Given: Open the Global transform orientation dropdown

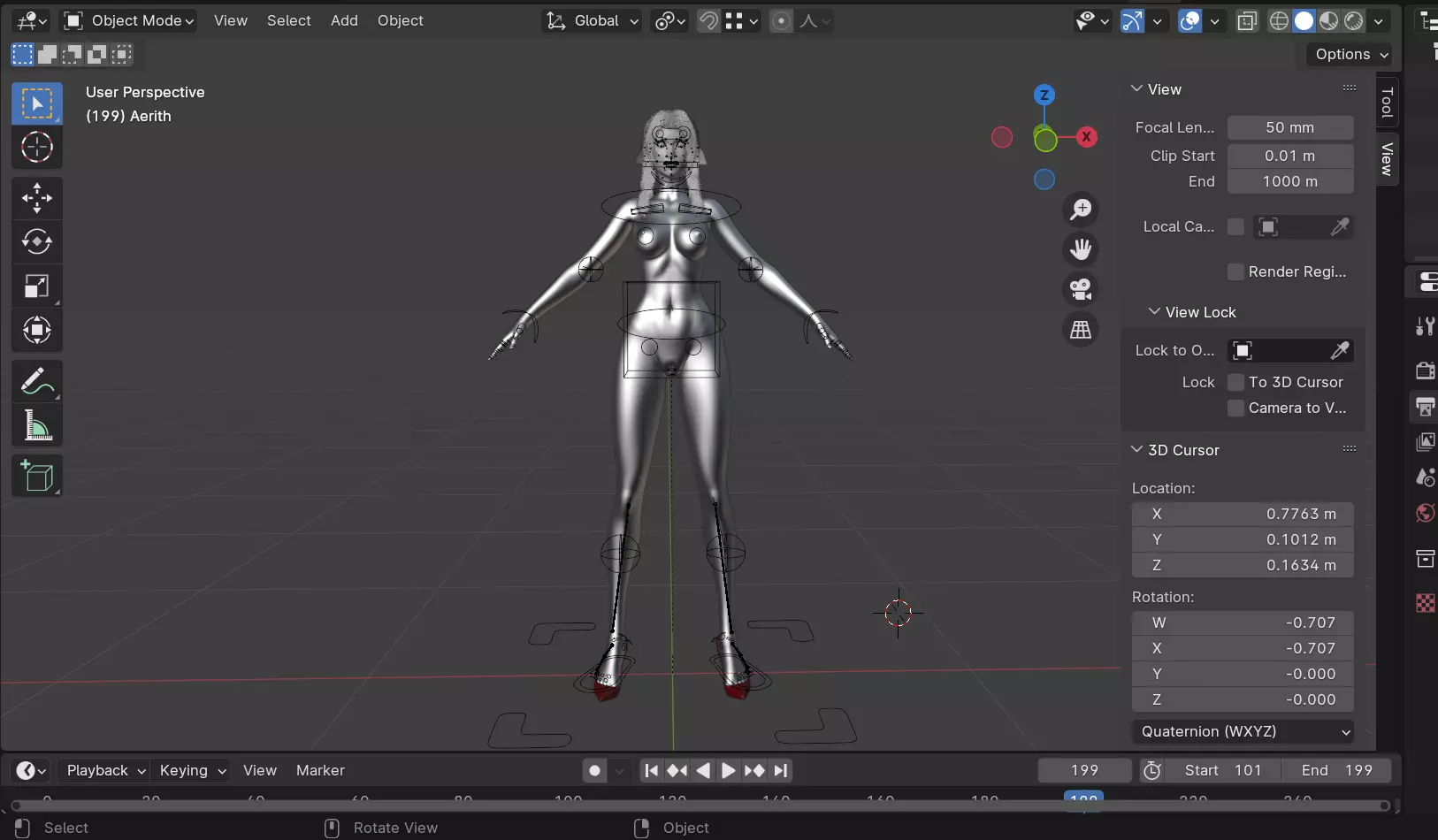Looking at the screenshot, I should (592, 20).
